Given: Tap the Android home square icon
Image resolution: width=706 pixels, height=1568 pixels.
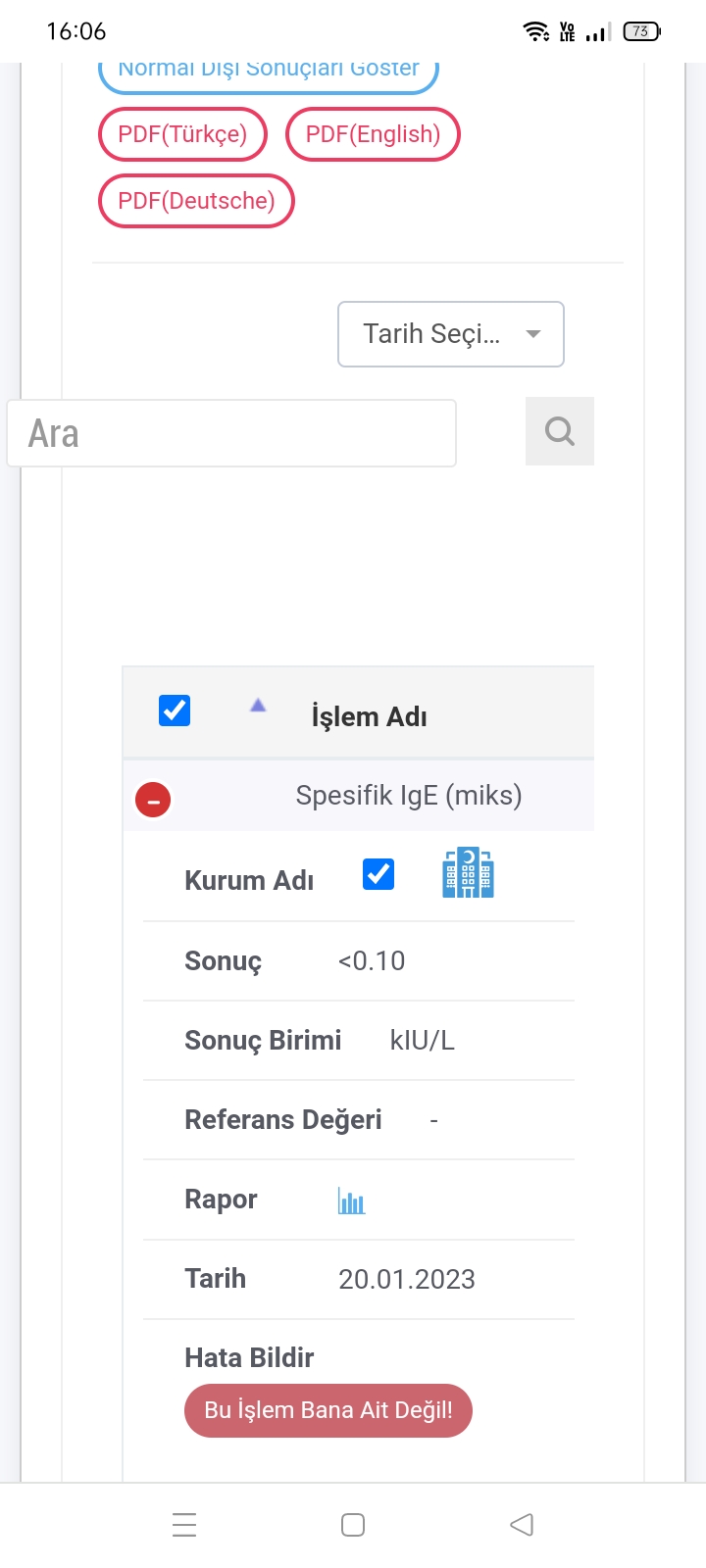Looking at the screenshot, I should click(353, 1525).
